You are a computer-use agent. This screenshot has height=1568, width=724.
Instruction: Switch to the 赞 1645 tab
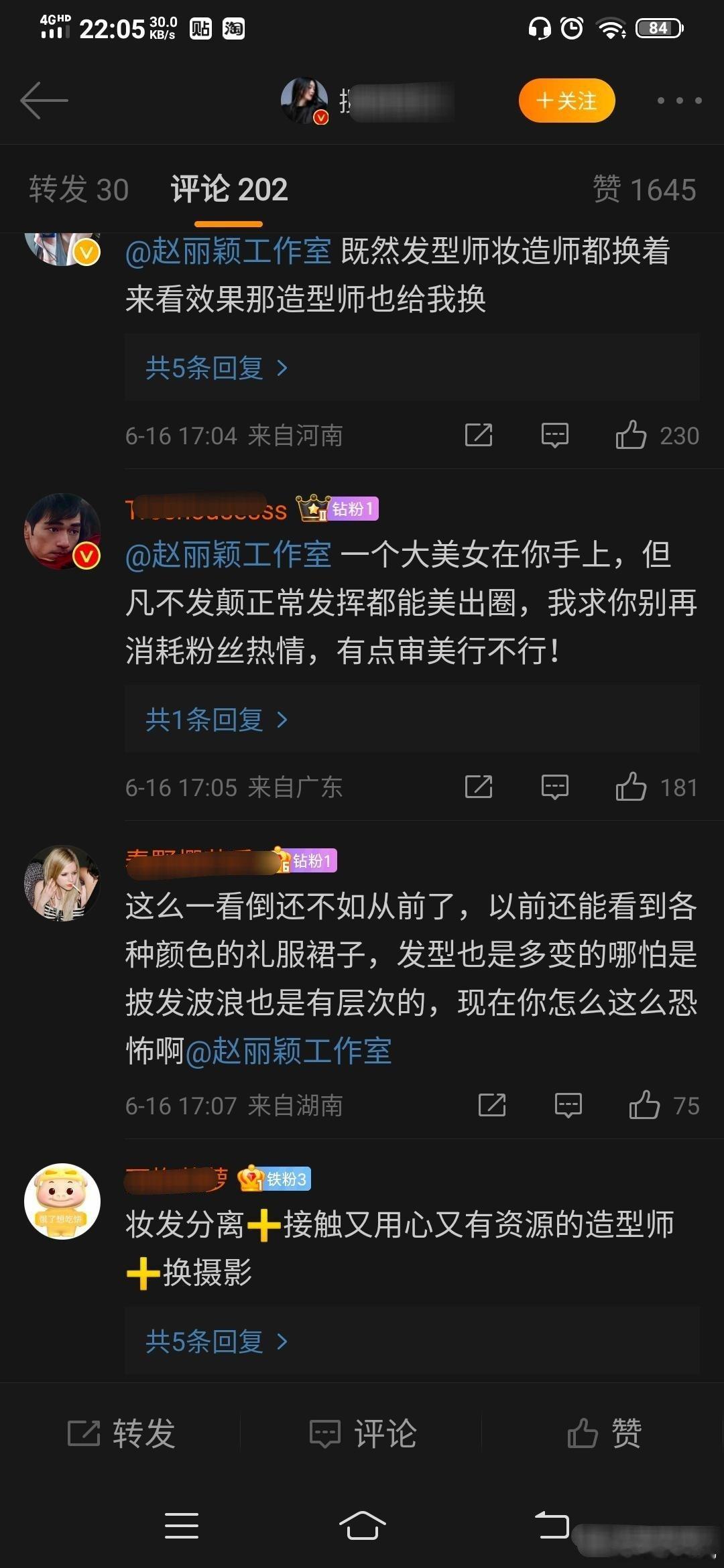click(644, 190)
